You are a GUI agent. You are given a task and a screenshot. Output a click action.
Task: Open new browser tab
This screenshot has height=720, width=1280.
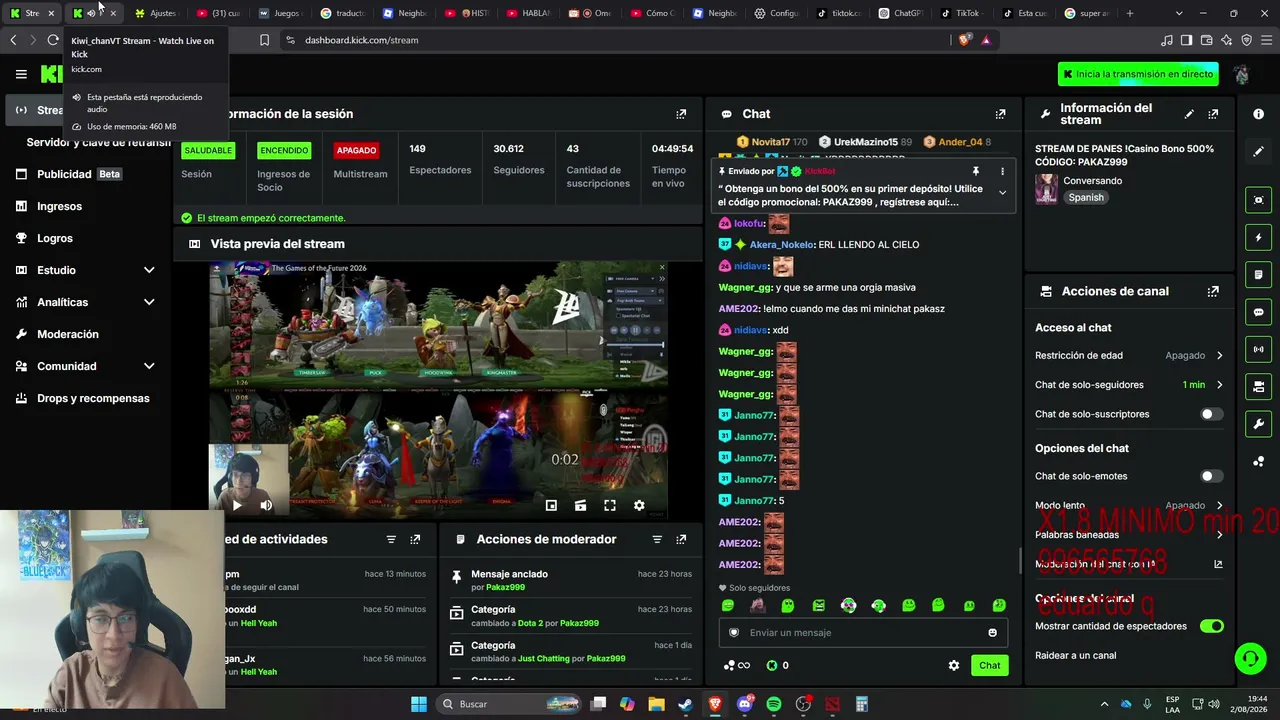tap(1130, 13)
